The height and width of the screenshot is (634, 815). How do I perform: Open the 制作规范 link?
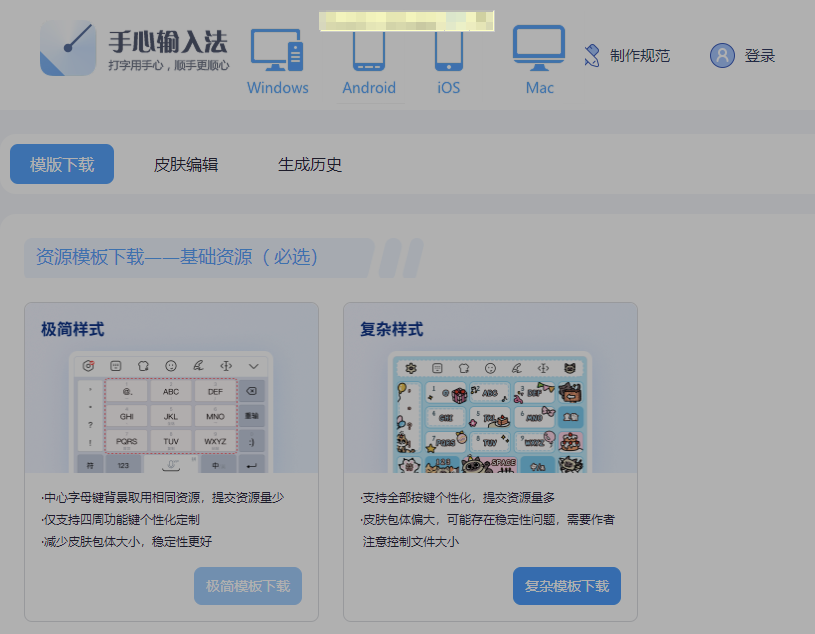[640, 56]
